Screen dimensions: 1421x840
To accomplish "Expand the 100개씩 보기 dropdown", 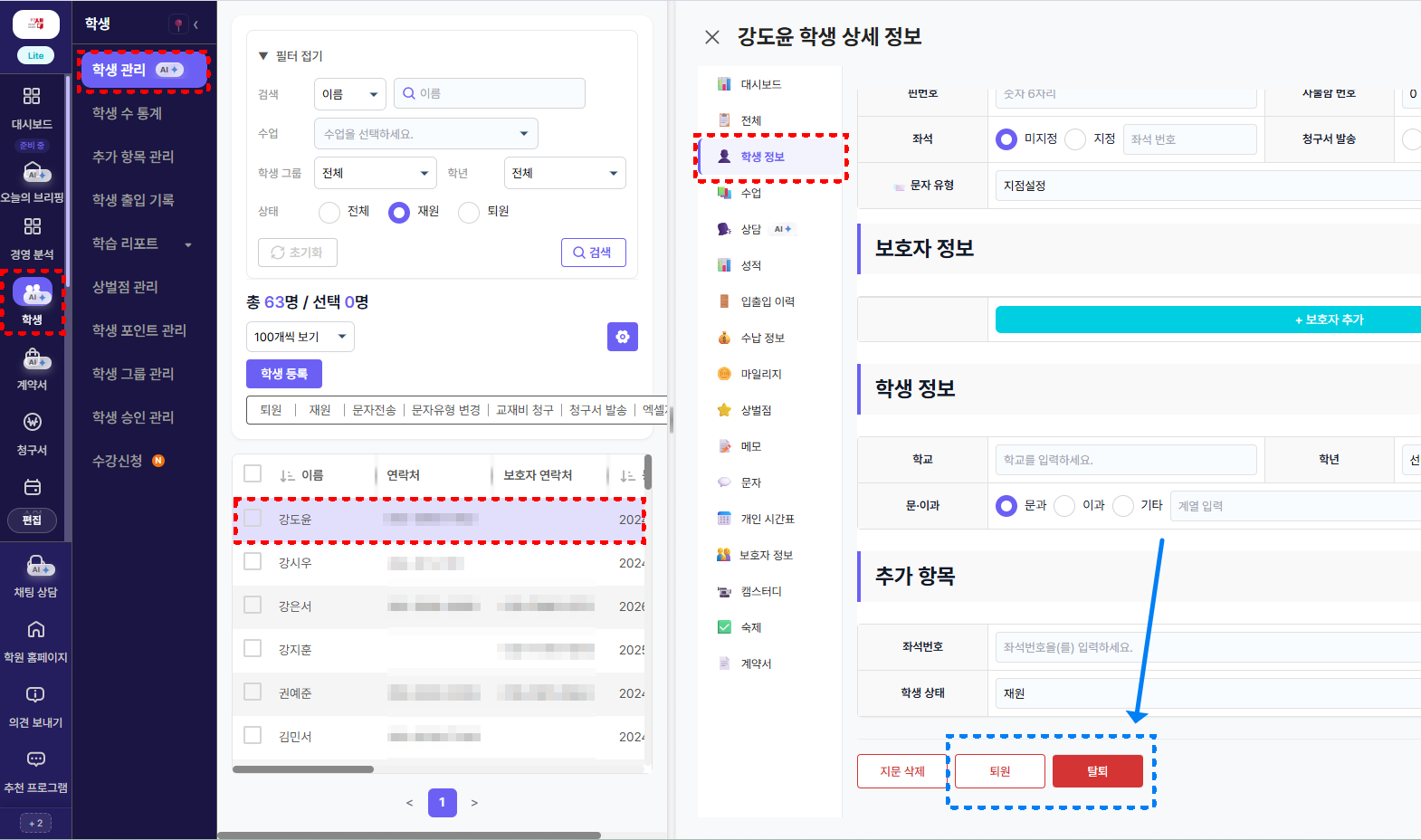I will click(300, 337).
